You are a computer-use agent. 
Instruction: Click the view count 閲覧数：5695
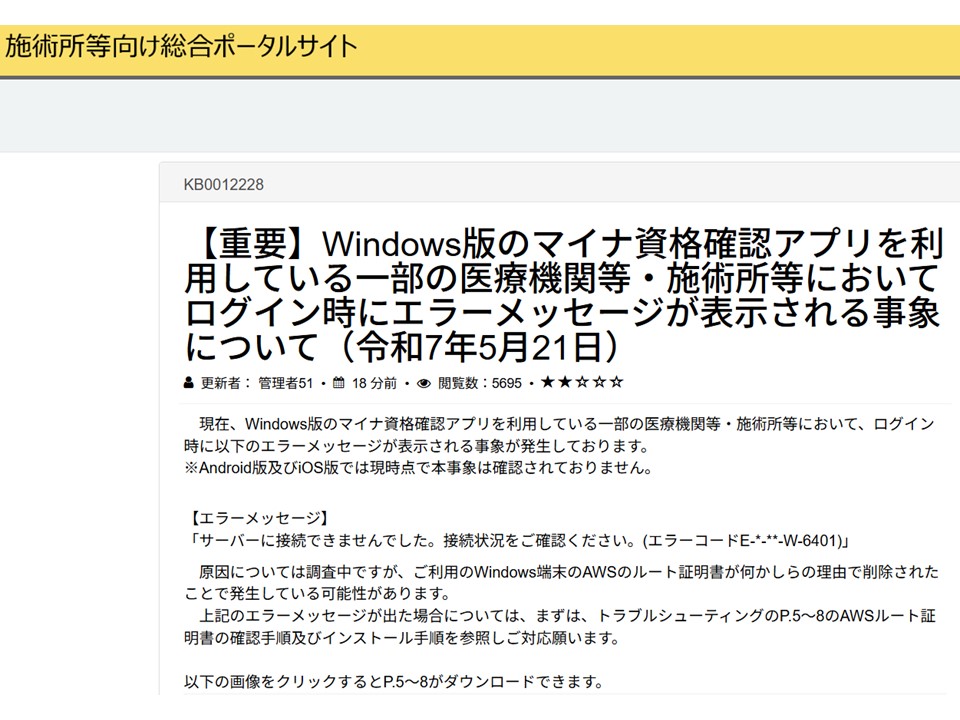(x=479, y=383)
